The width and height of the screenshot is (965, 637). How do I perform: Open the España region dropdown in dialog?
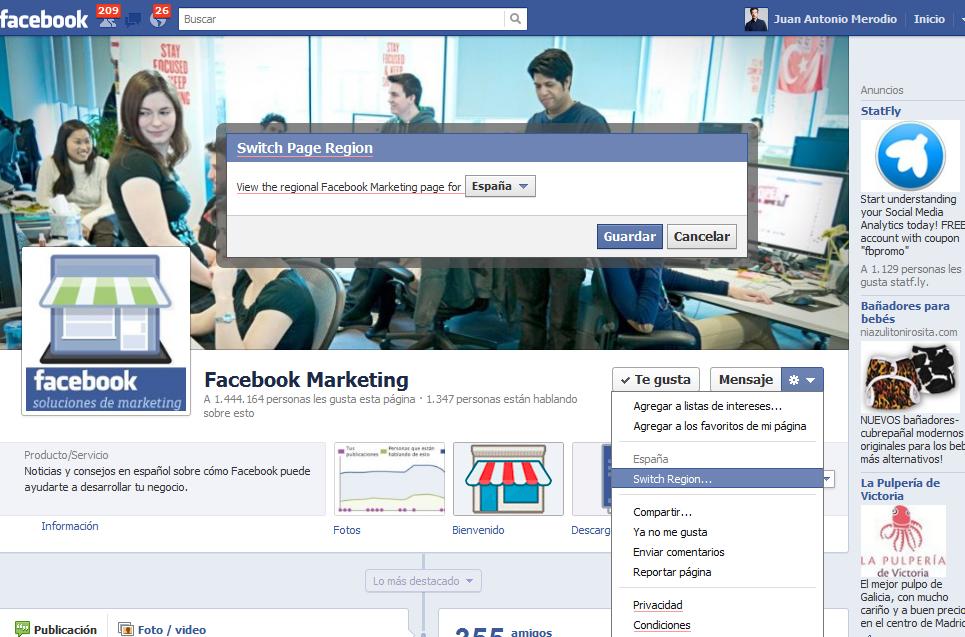[500, 186]
